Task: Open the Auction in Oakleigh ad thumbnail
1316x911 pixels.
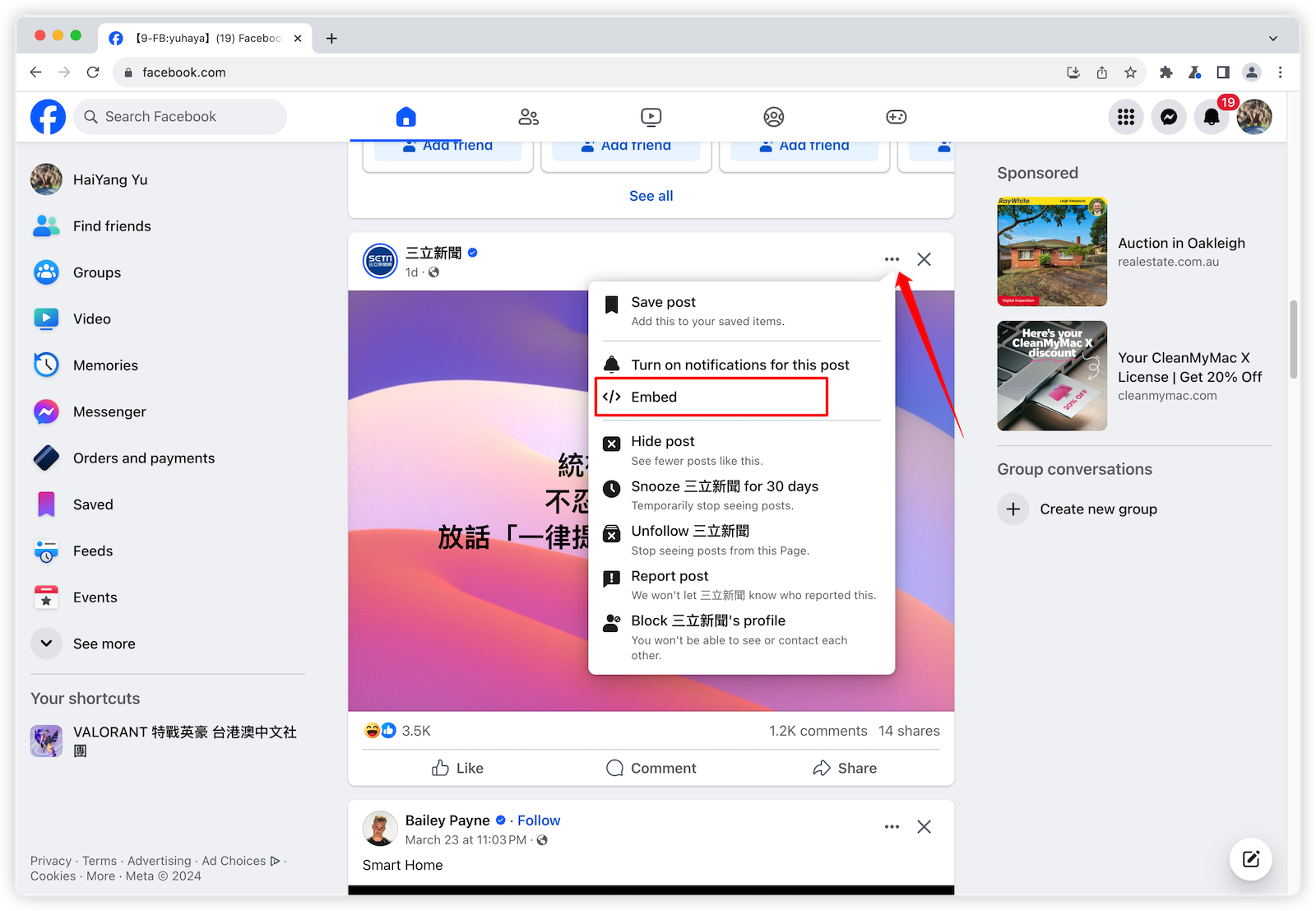Action: 1051,252
